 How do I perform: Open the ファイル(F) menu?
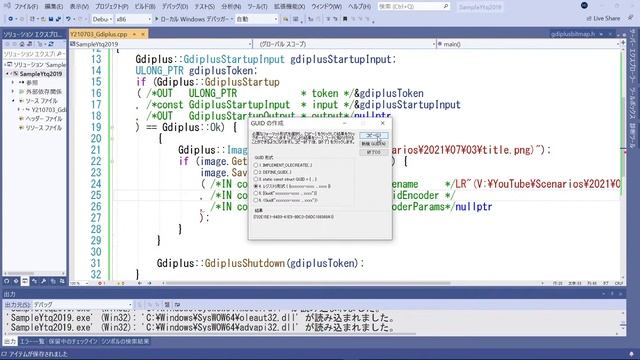pyautogui.click(x=27, y=7)
